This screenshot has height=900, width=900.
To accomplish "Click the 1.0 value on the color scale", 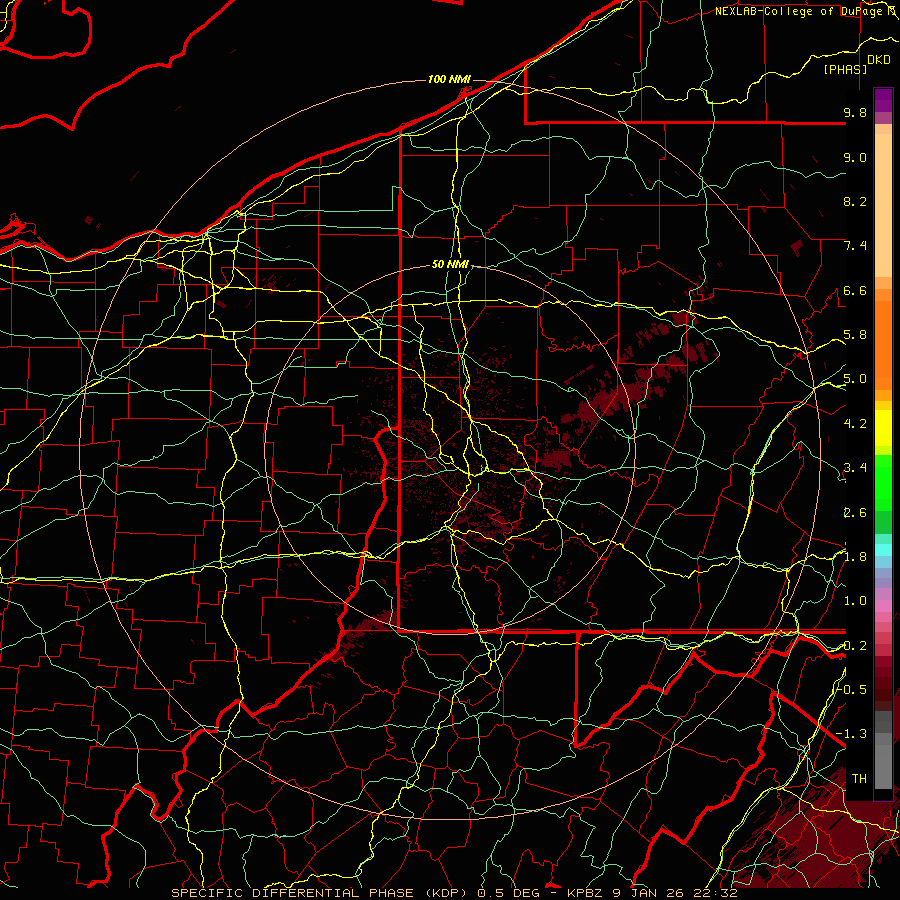I will coord(855,601).
